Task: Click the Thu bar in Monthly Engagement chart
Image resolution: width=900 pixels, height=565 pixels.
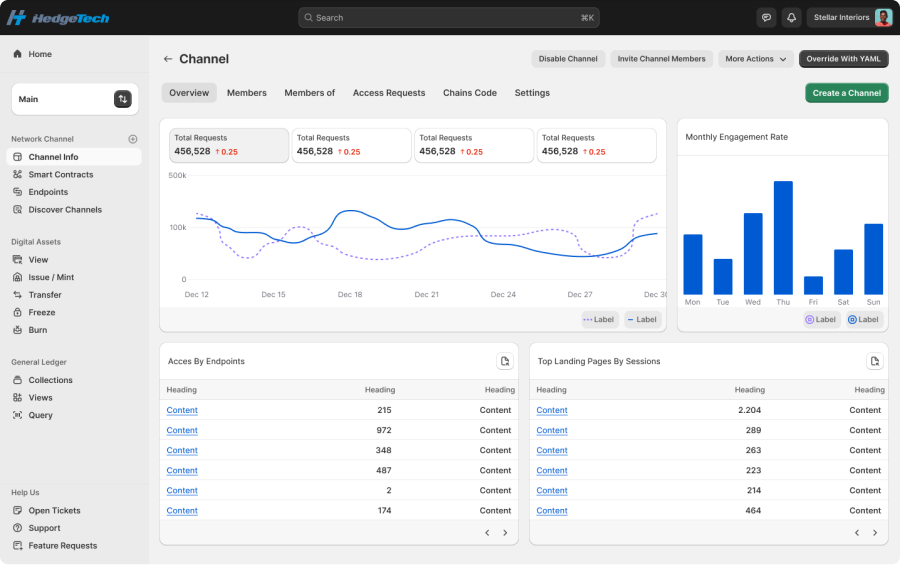Action: [x=783, y=238]
